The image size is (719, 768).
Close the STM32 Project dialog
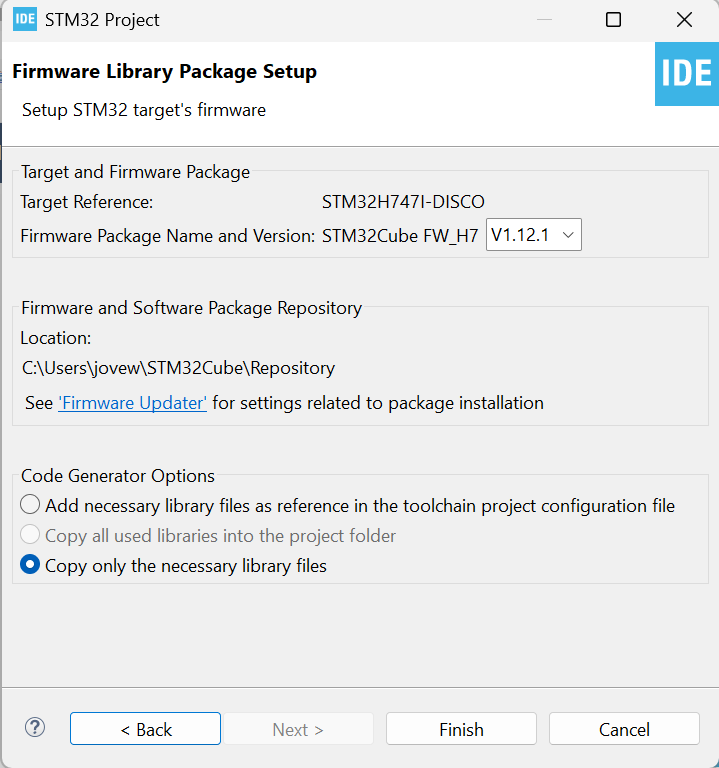[x=684, y=20]
